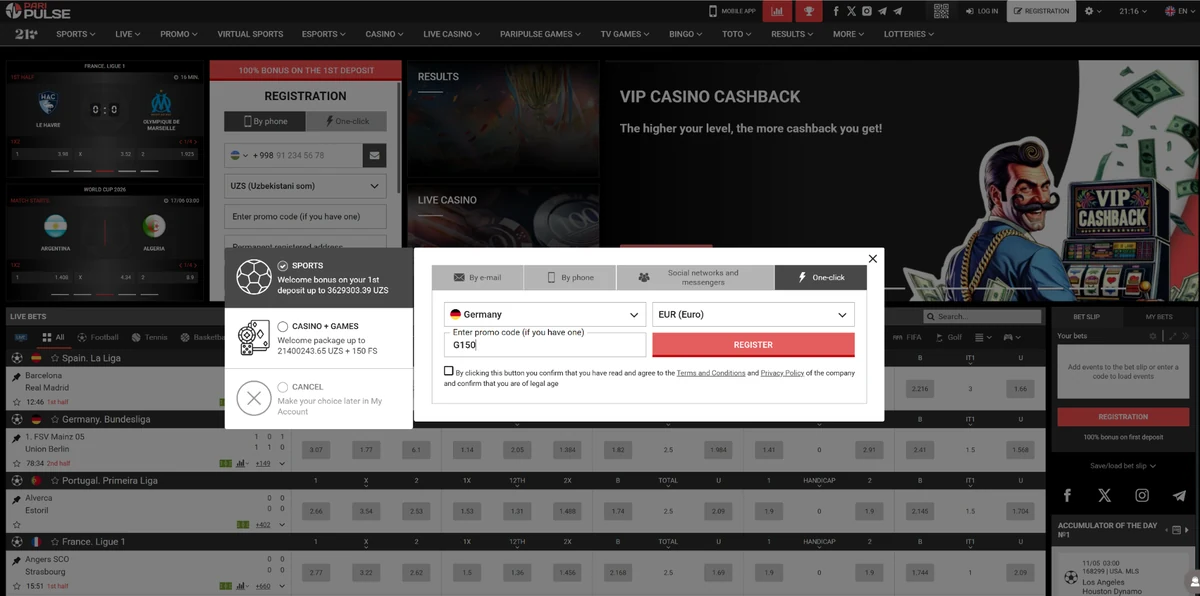Screen dimensions: 1200x596
Task: Open the Mobile App phone icon
Action: click(x=713, y=11)
